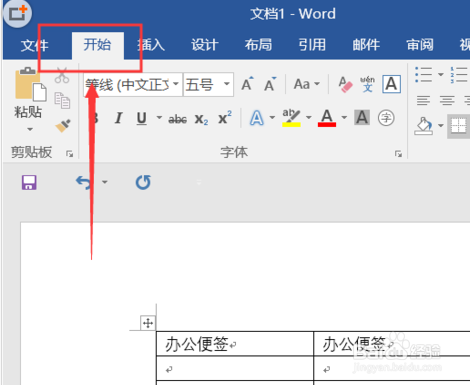Open the phonetic guide (wén) tool
The height and width of the screenshot is (385, 470).
pos(367,84)
